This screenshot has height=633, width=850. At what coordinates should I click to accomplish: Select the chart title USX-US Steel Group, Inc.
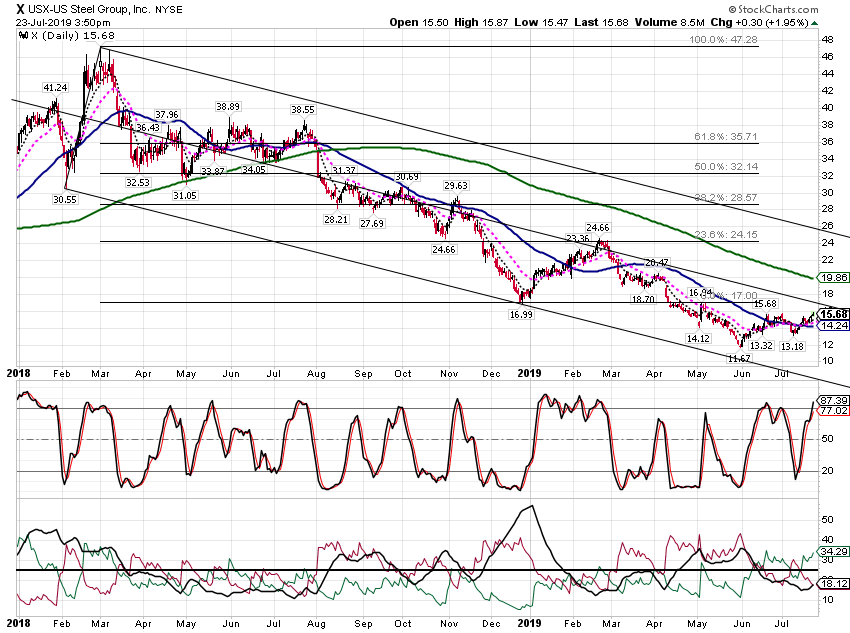89,9
